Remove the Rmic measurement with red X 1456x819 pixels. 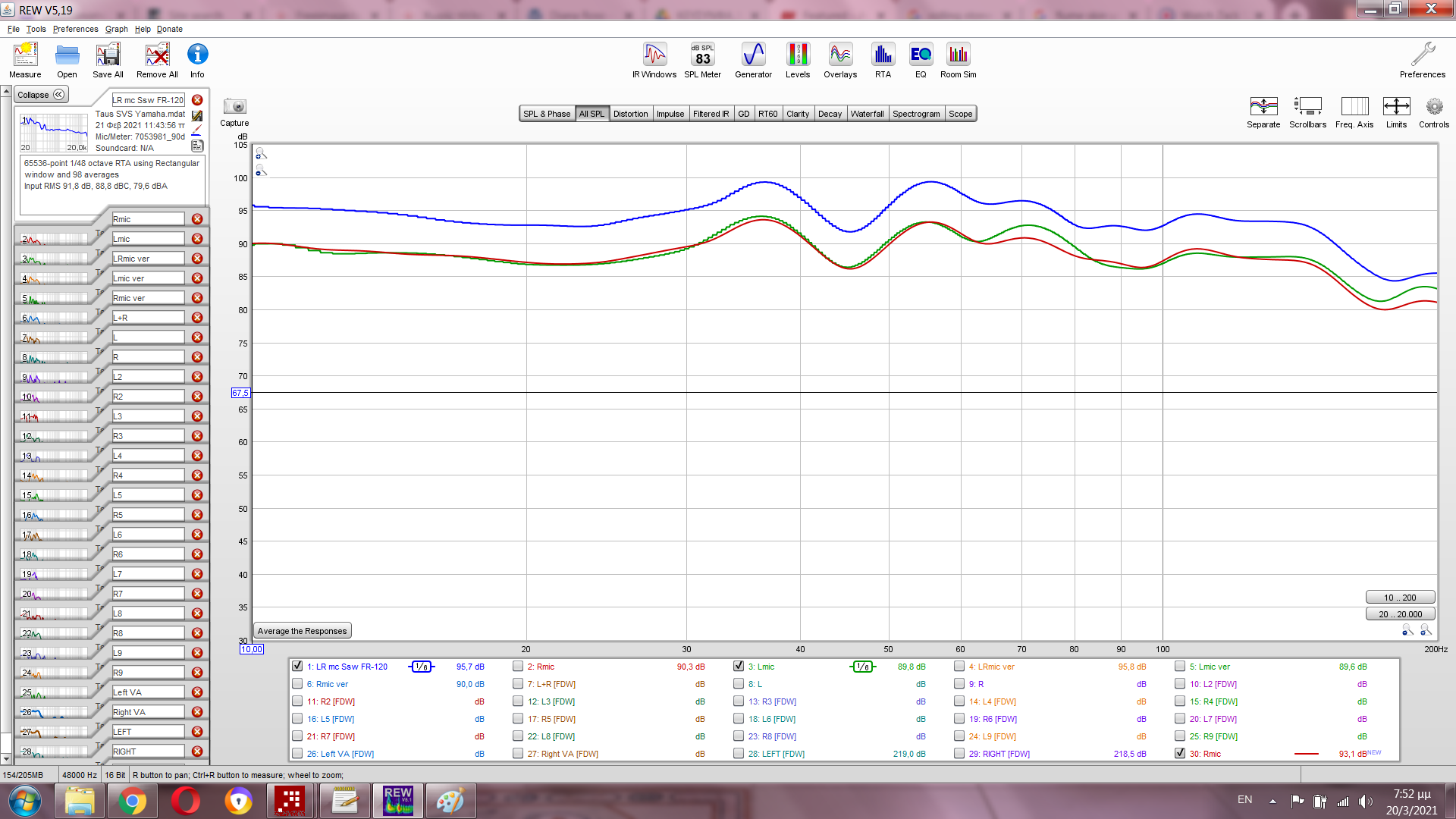(197, 219)
